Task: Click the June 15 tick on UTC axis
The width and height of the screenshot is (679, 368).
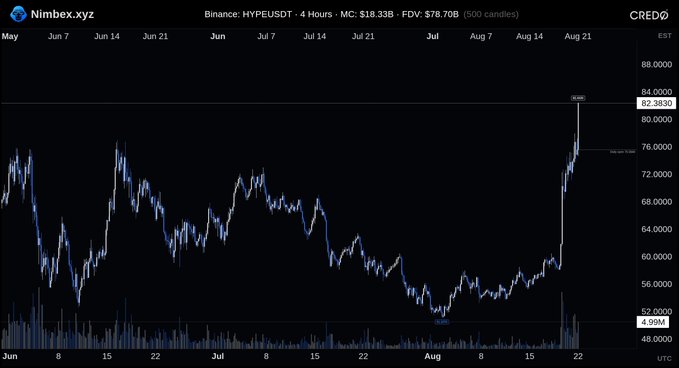Action: (107, 356)
